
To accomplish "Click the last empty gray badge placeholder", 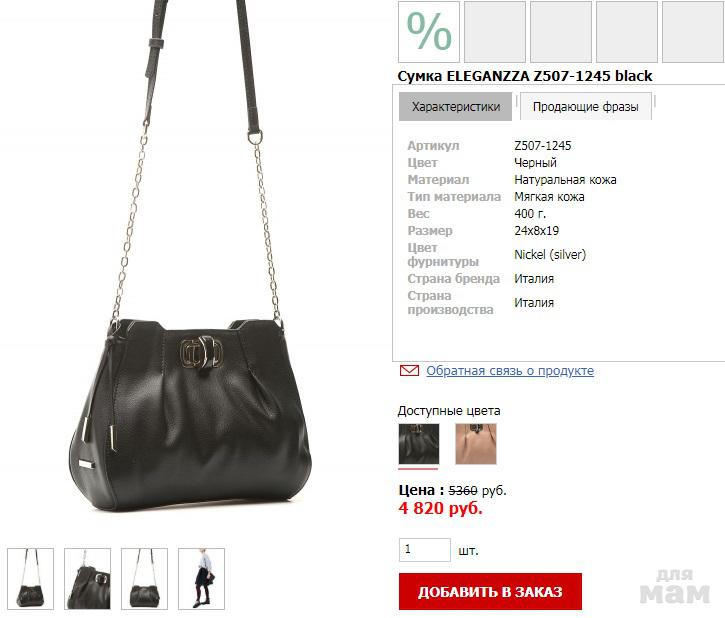I will (x=693, y=31).
